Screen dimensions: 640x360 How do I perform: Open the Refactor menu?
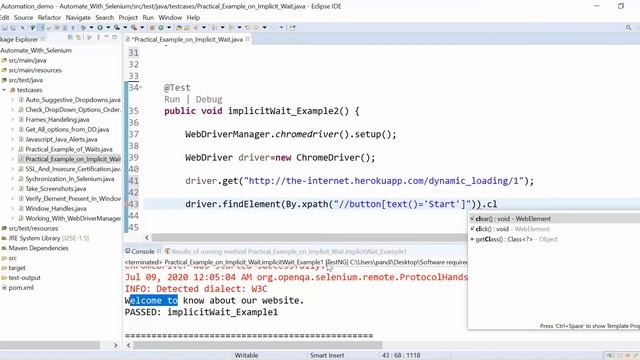49,18
